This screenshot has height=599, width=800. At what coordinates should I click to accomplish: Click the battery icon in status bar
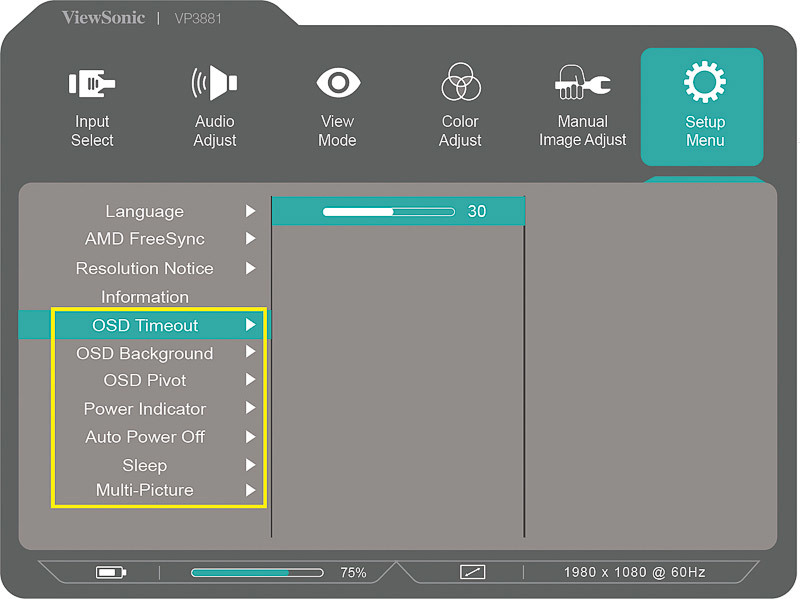(111, 572)
